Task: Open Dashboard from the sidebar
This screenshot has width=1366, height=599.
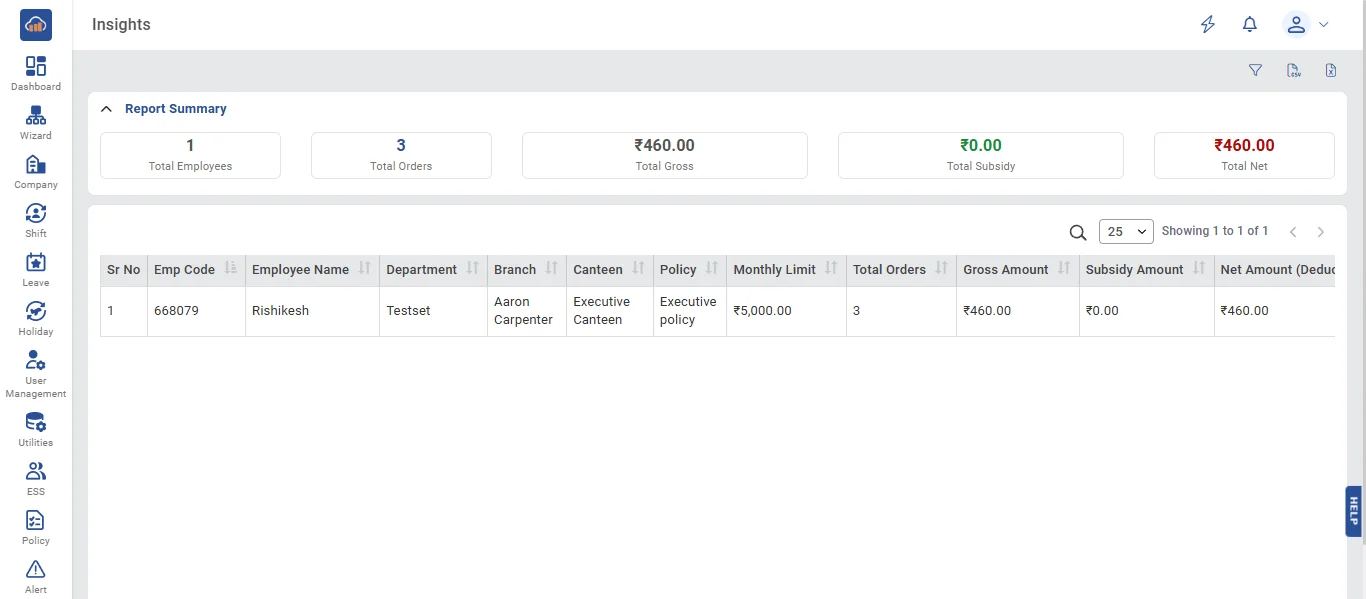Action: [x=36, y=74]
